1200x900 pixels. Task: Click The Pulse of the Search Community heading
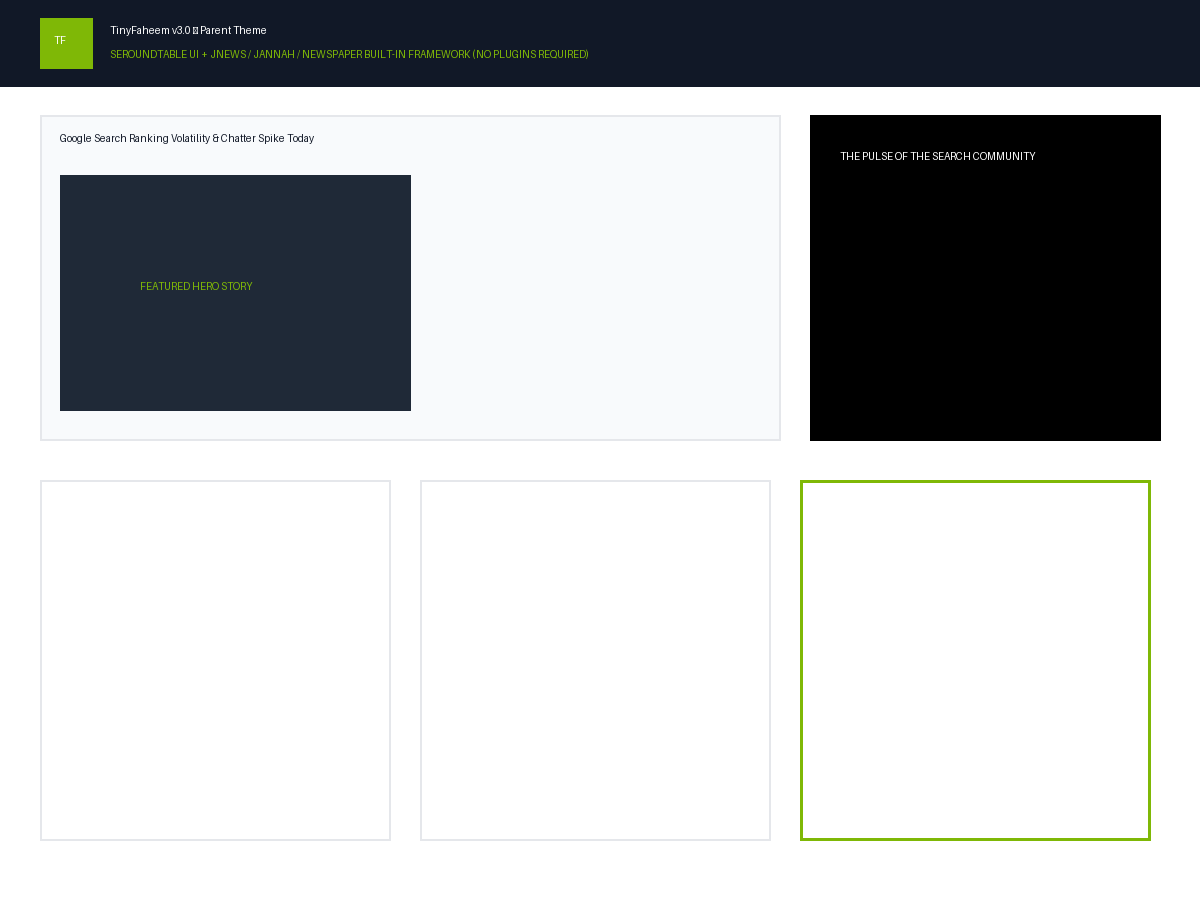938,157
